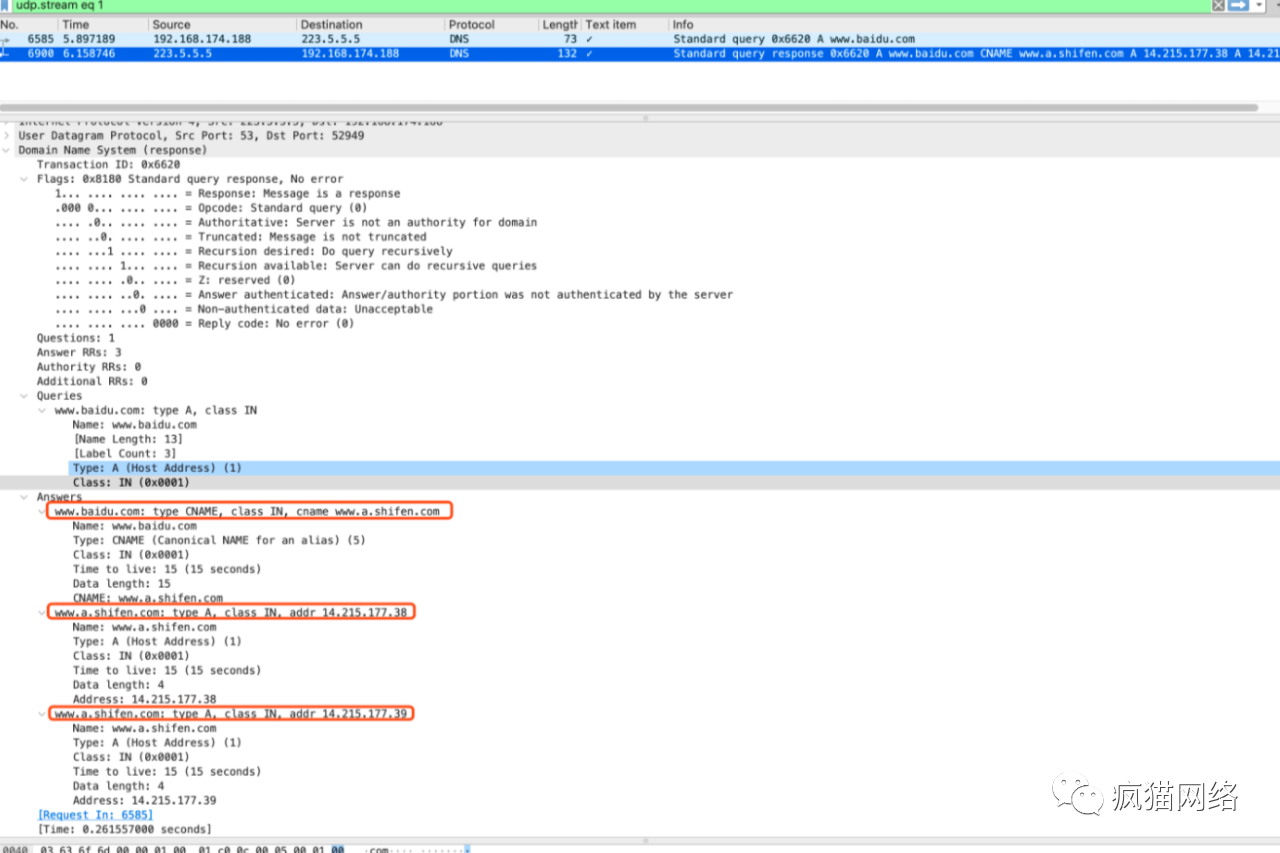Click the packet list horizontal scrollbar
Screen dimensions: 1280x853
(x=628, y=107)
